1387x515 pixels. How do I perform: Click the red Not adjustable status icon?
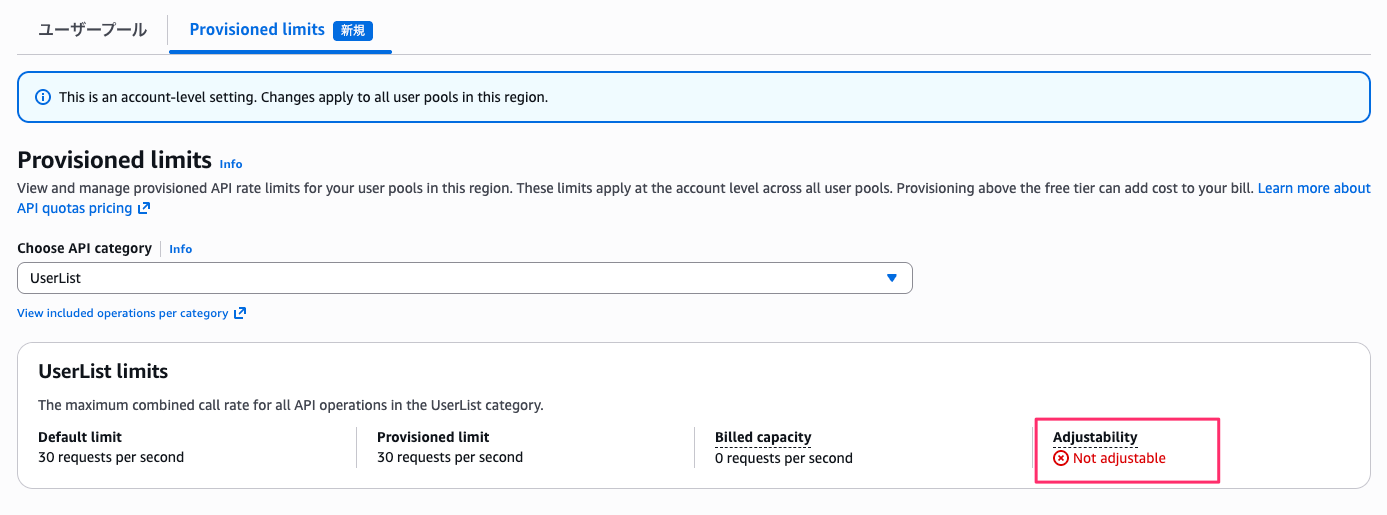coord(1061,458)
